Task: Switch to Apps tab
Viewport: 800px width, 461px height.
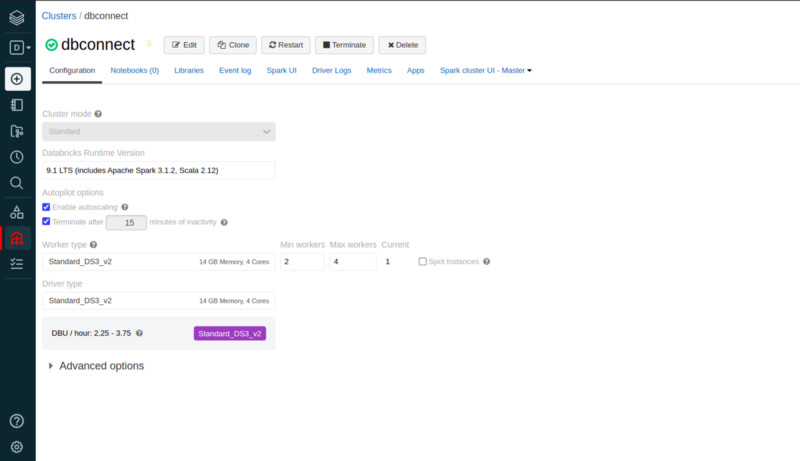Action: (415, 70)
